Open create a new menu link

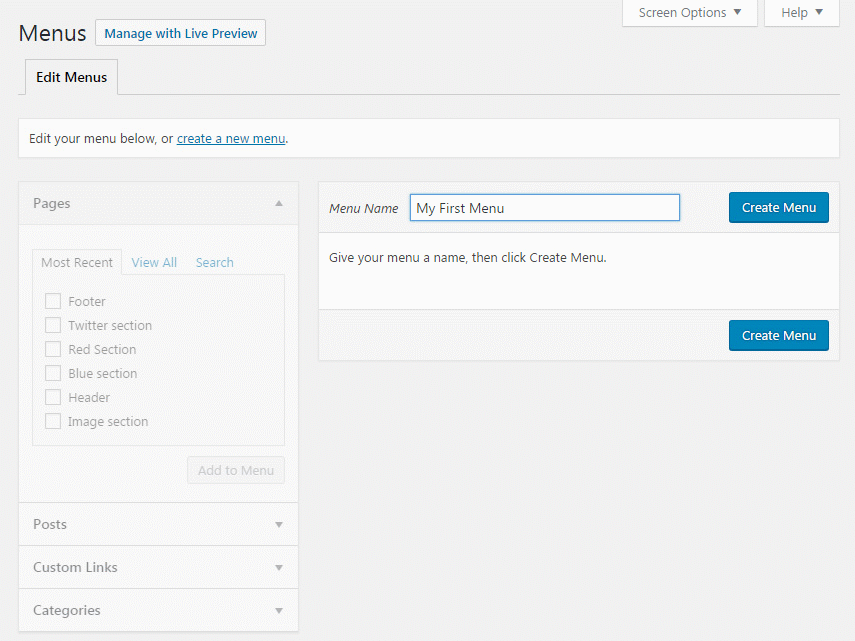[x=231, y=138]
